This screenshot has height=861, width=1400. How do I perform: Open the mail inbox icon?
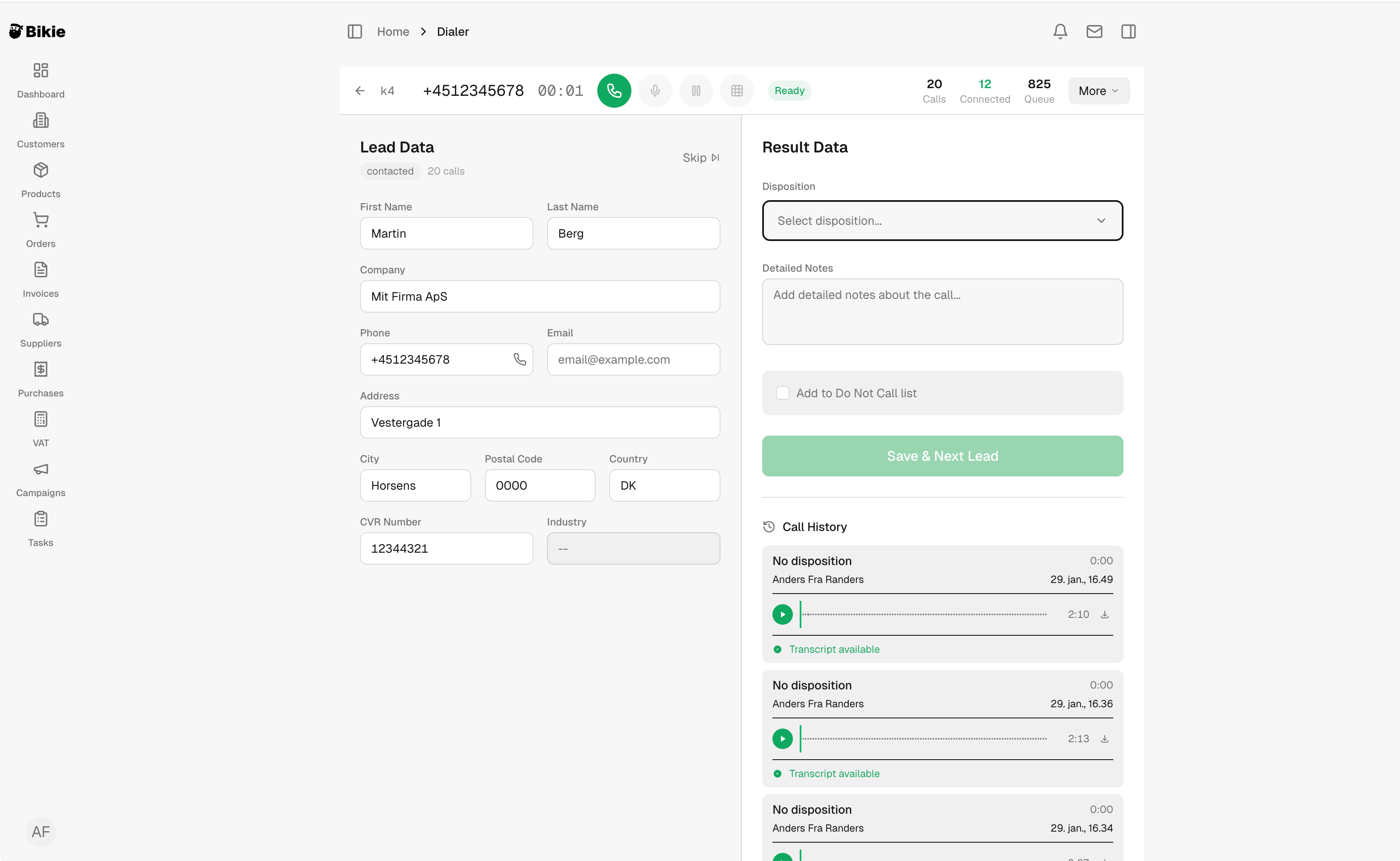pyautogui.click(x=1094, y=32)
